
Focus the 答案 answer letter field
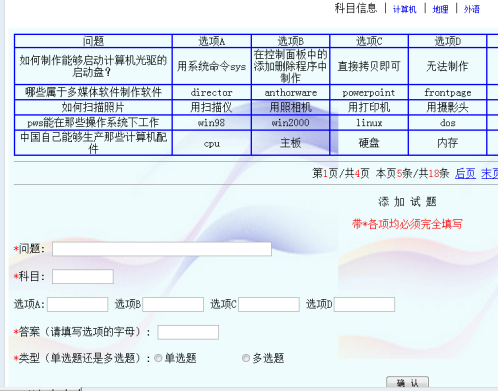tap(188, 332)
